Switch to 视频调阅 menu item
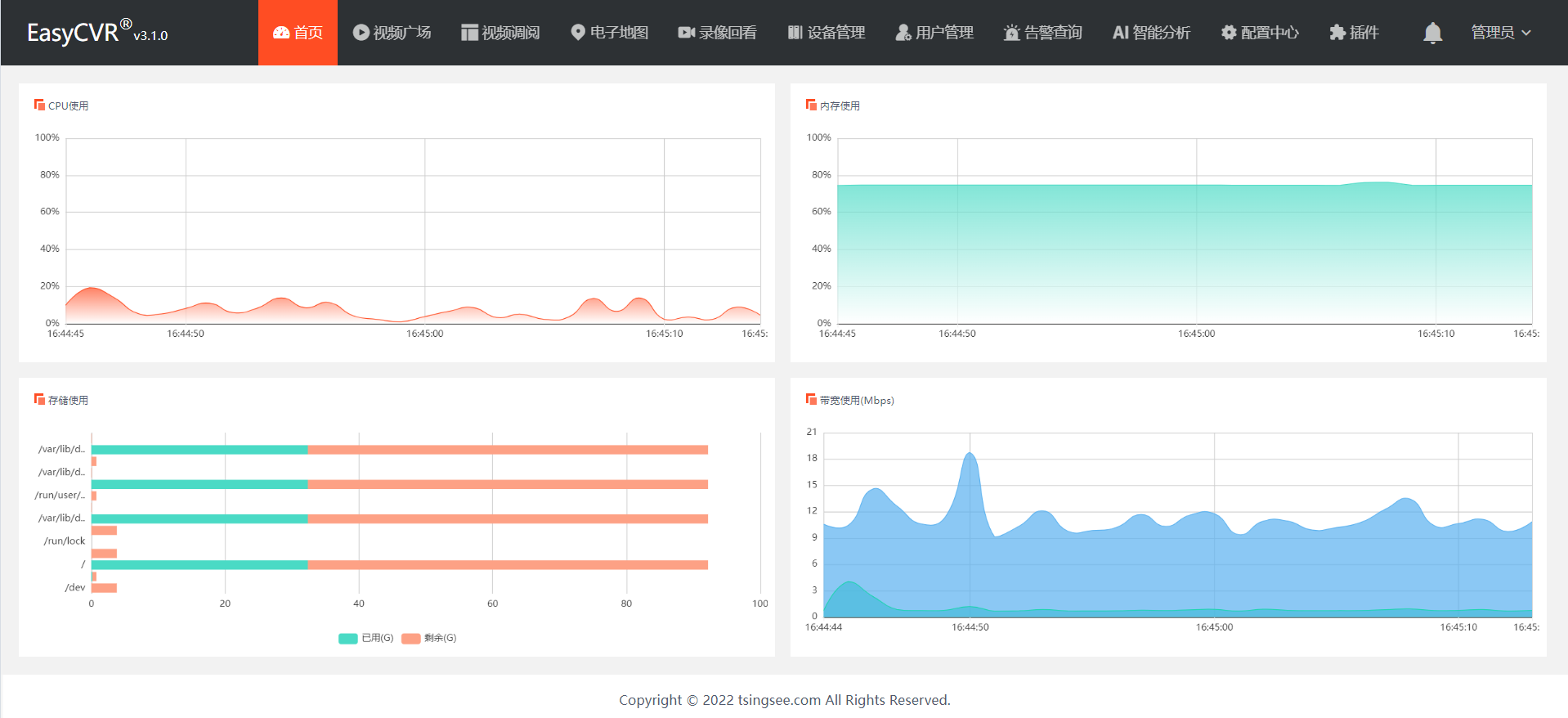The height and width of the screenshot is (718, 1568). [500, 33]
